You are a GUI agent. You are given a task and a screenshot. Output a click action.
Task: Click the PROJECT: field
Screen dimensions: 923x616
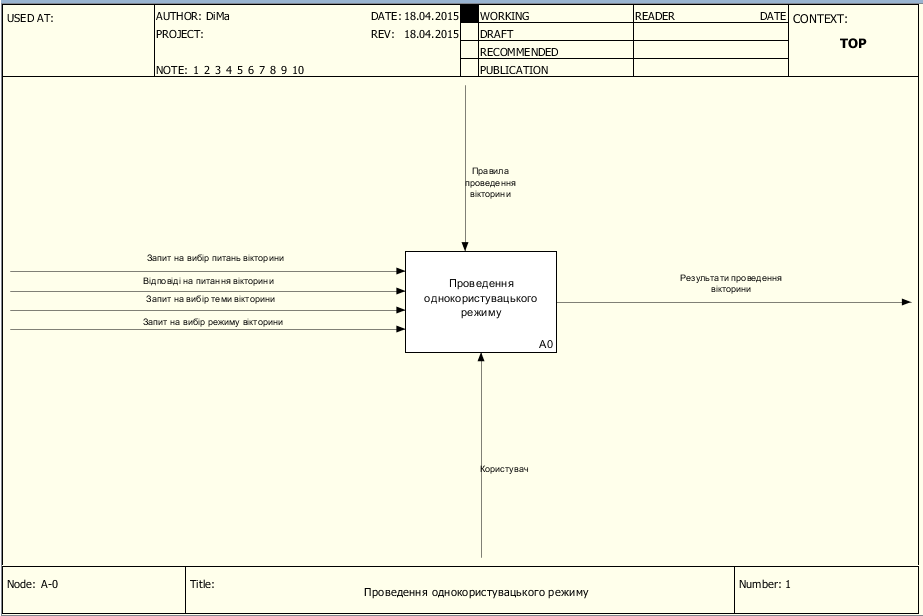click(180, 34)
